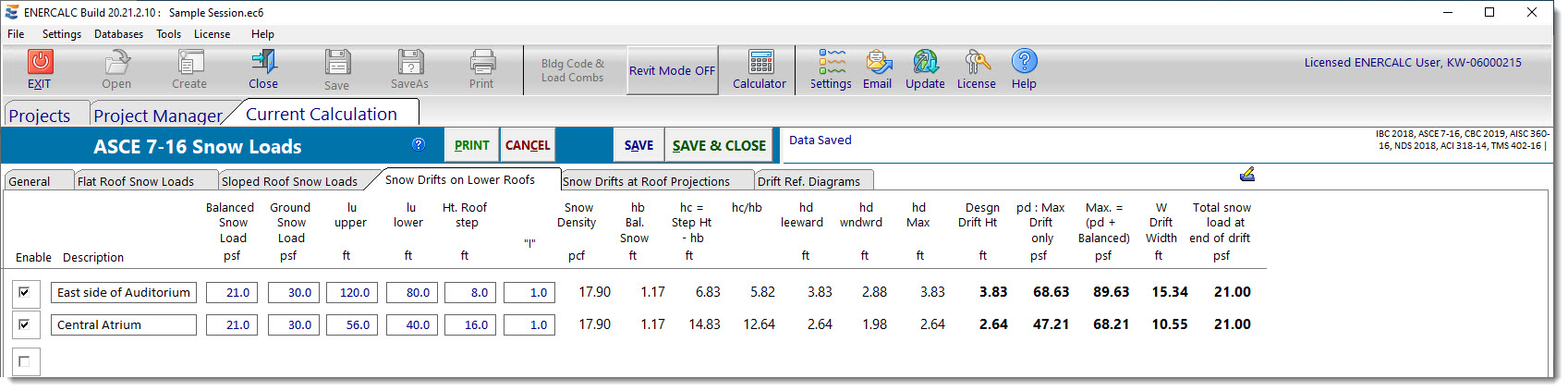Open the Settings checklist icon in toolbar
Image resolution: width=1568 pixels, height=391 pixels.
tap(831, 63)
